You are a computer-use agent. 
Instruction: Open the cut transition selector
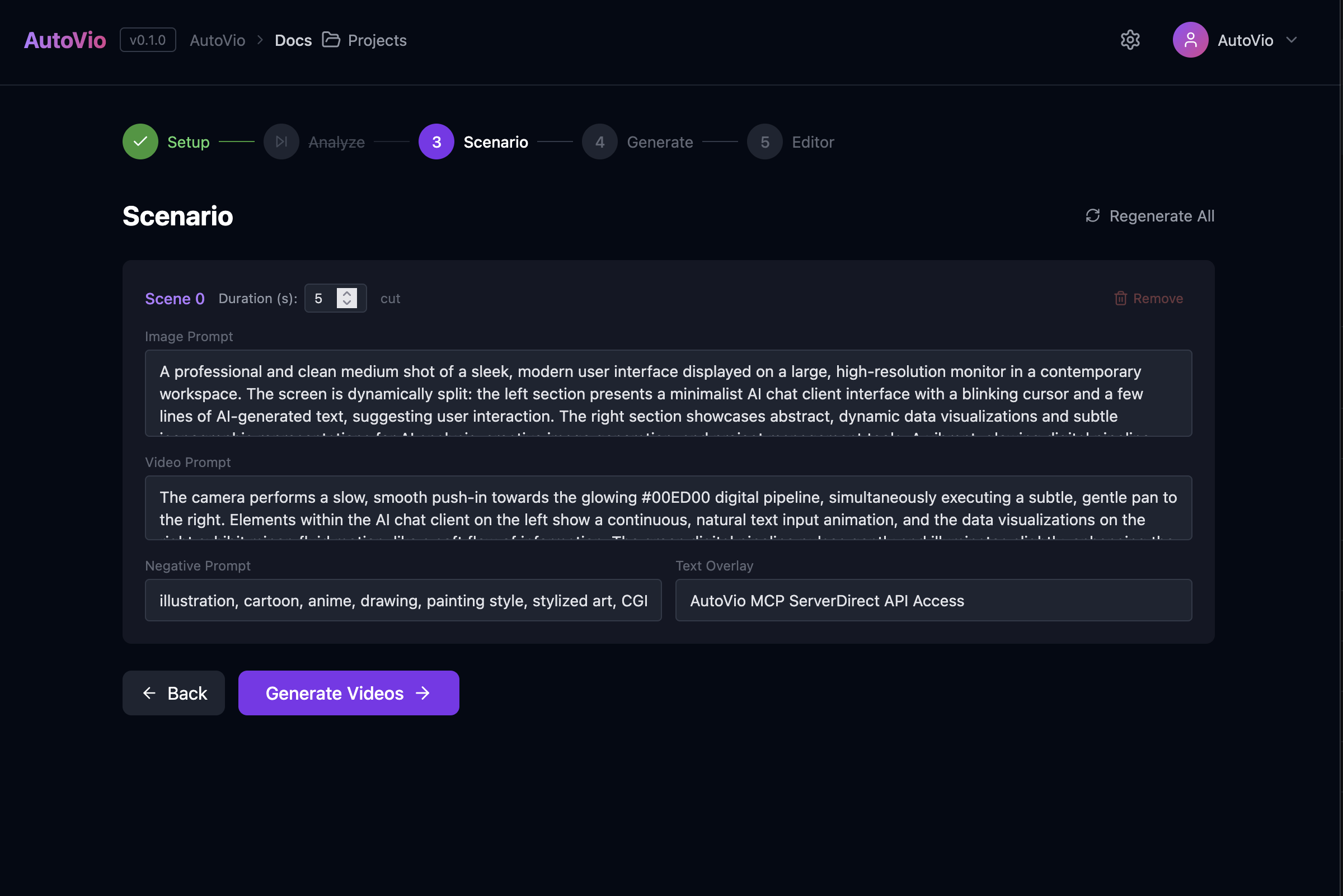[x=390, y=298]
